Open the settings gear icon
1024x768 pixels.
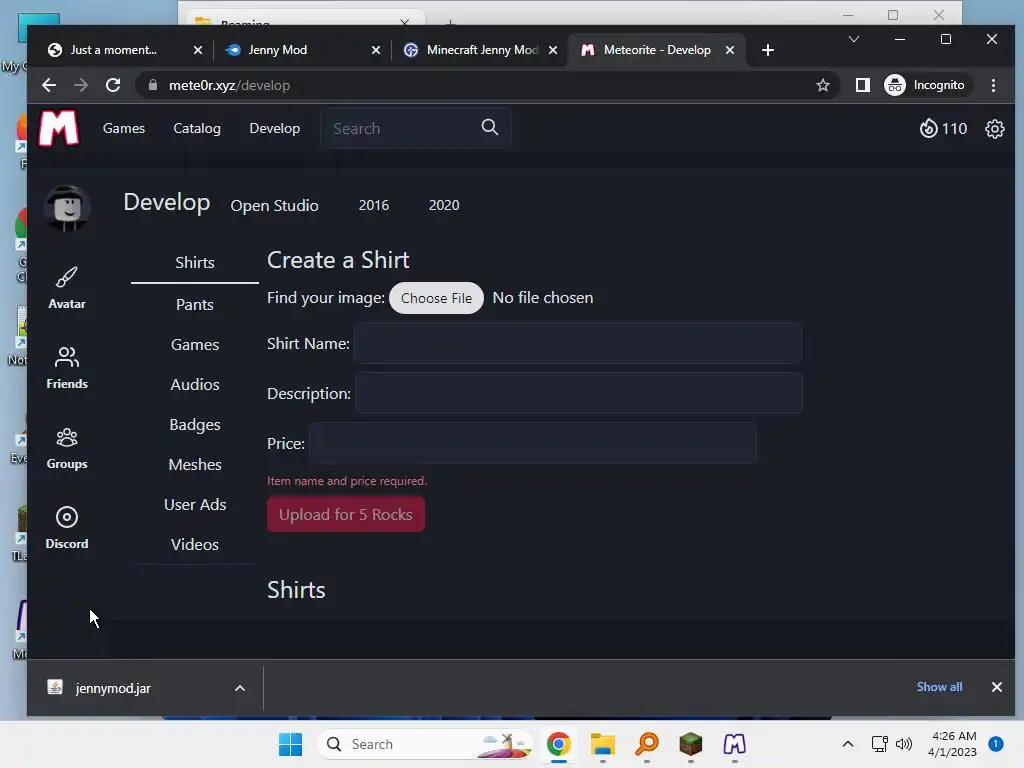coord(995,129)
